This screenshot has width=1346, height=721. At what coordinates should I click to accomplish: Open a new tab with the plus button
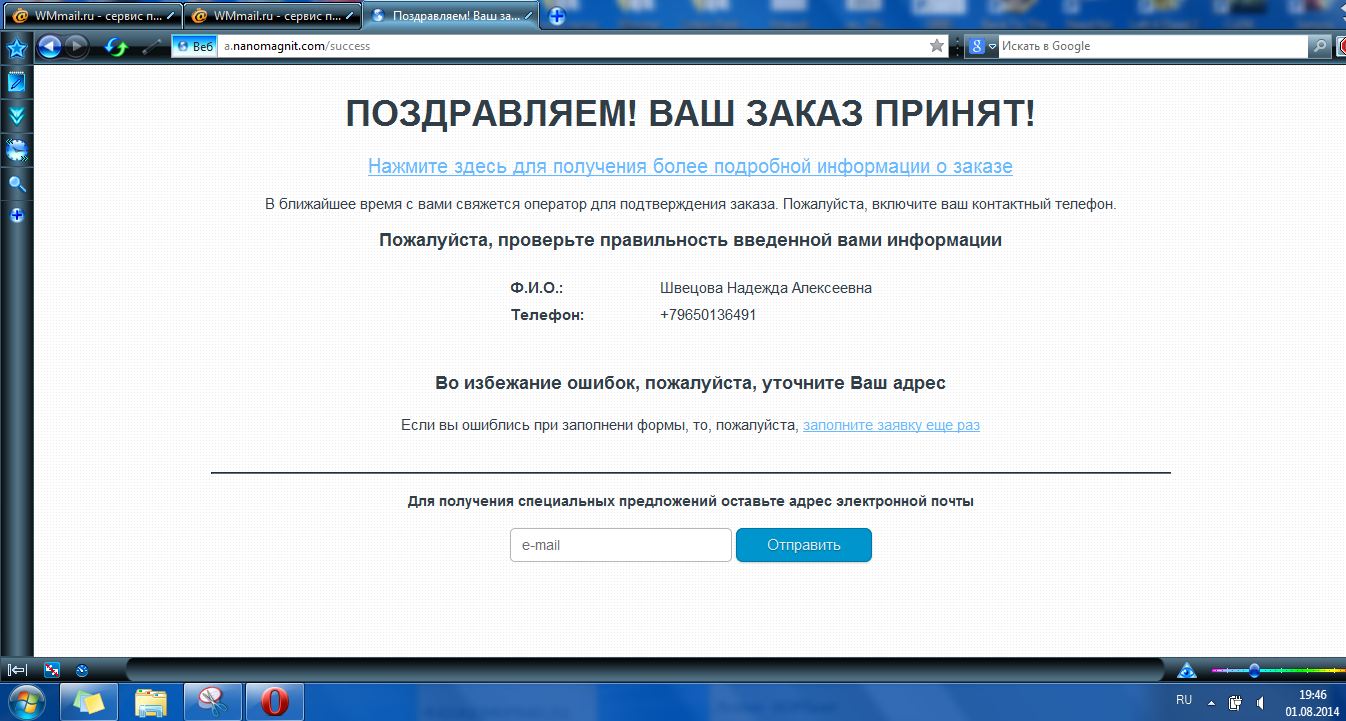pyautogui.click(x=557, y=16)
